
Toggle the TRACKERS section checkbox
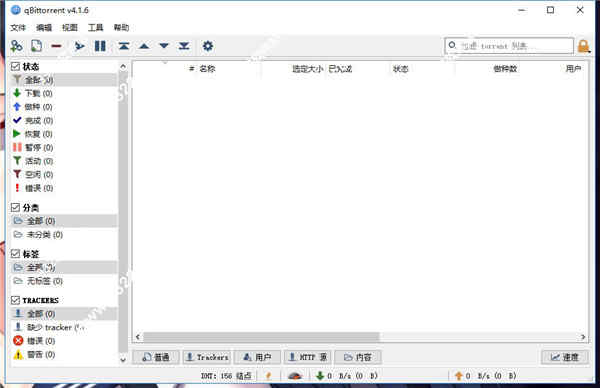pyautogui.click(x=15, y=300)
